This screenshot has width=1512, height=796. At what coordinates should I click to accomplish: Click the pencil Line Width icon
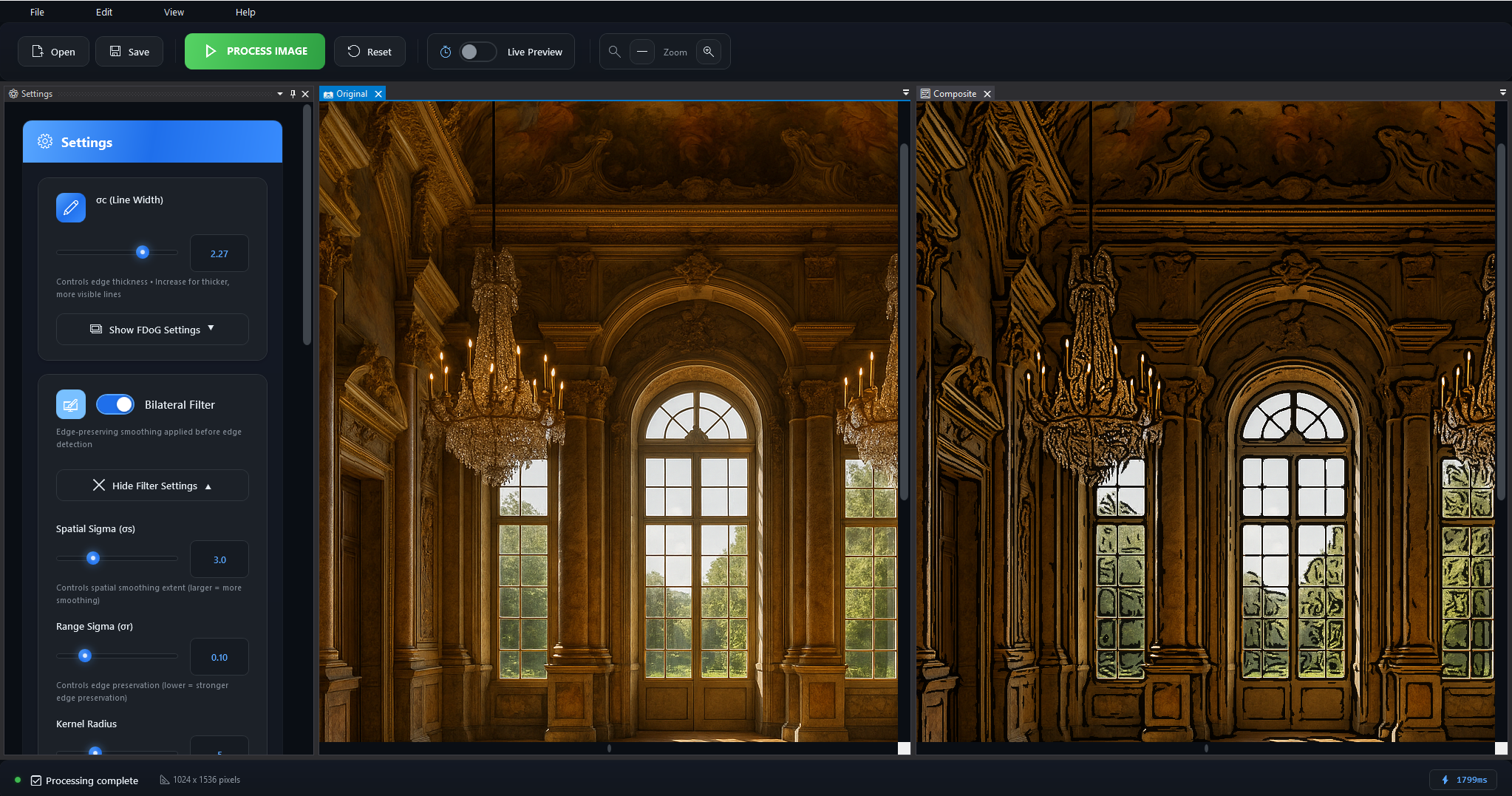[71, 208]
